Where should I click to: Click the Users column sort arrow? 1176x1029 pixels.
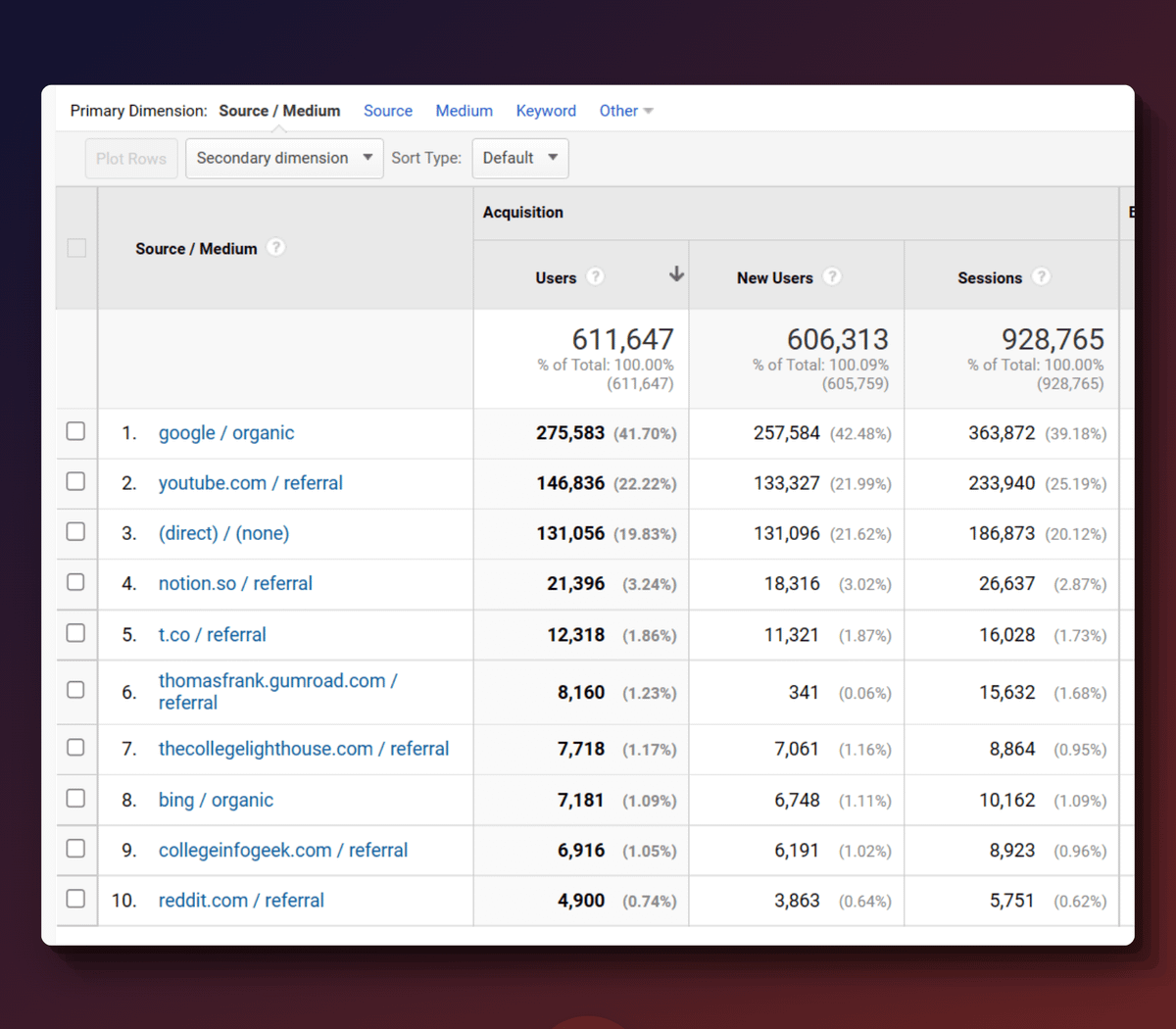pos(676,274)
